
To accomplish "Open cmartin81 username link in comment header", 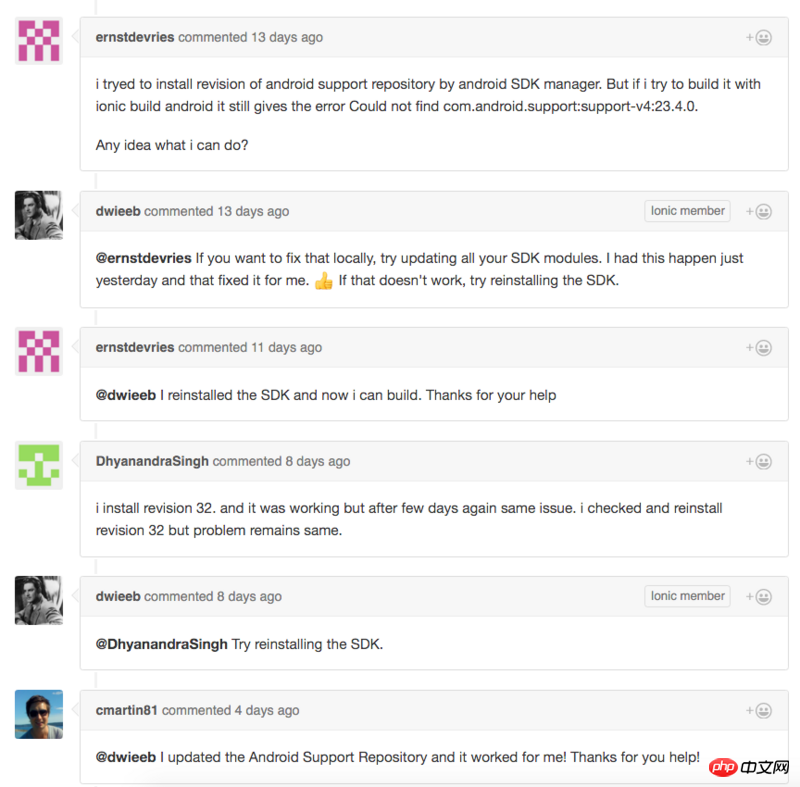I will pos(127,710).
